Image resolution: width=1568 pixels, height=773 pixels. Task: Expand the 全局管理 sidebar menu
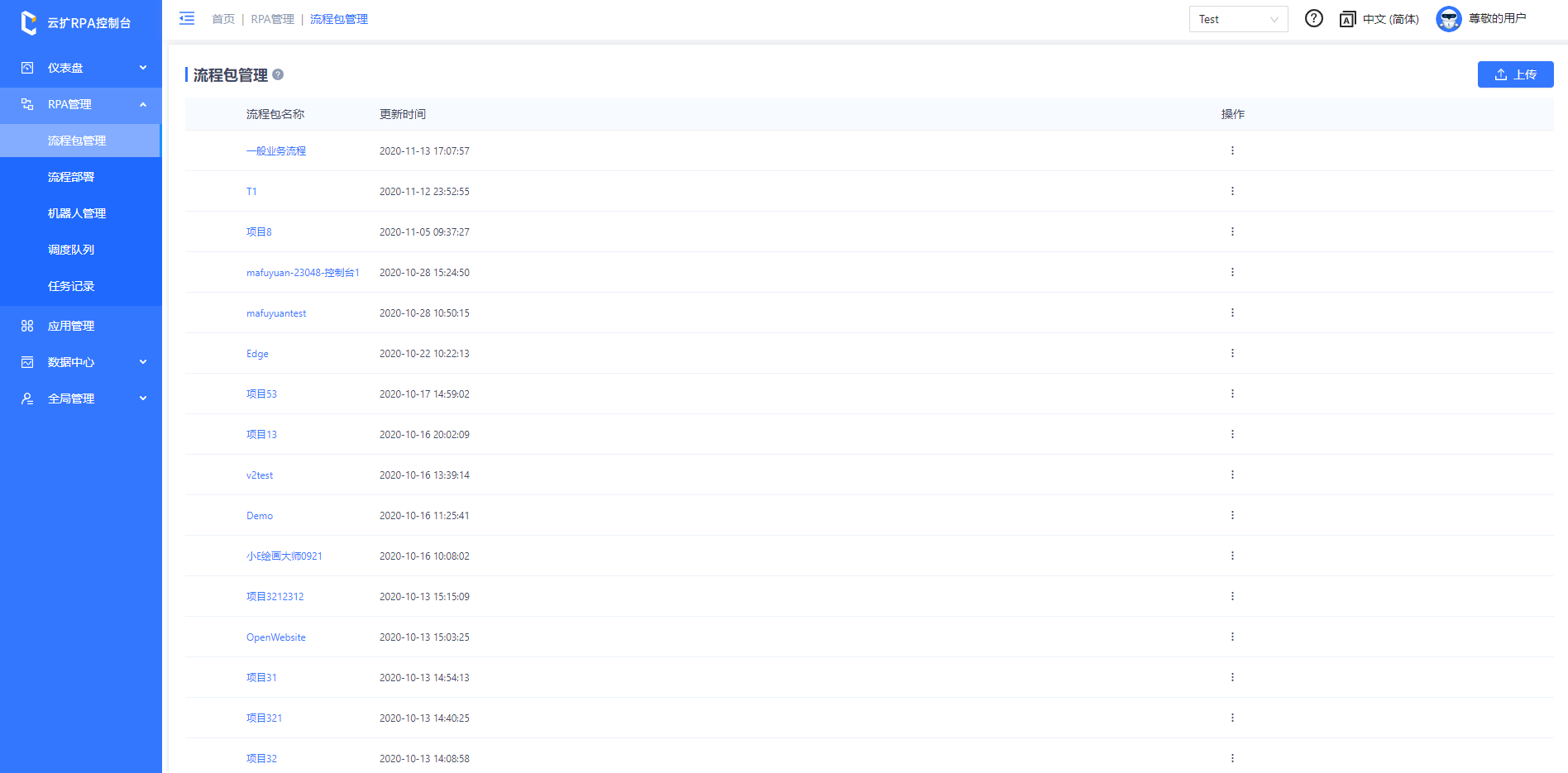tap(81, 398)
